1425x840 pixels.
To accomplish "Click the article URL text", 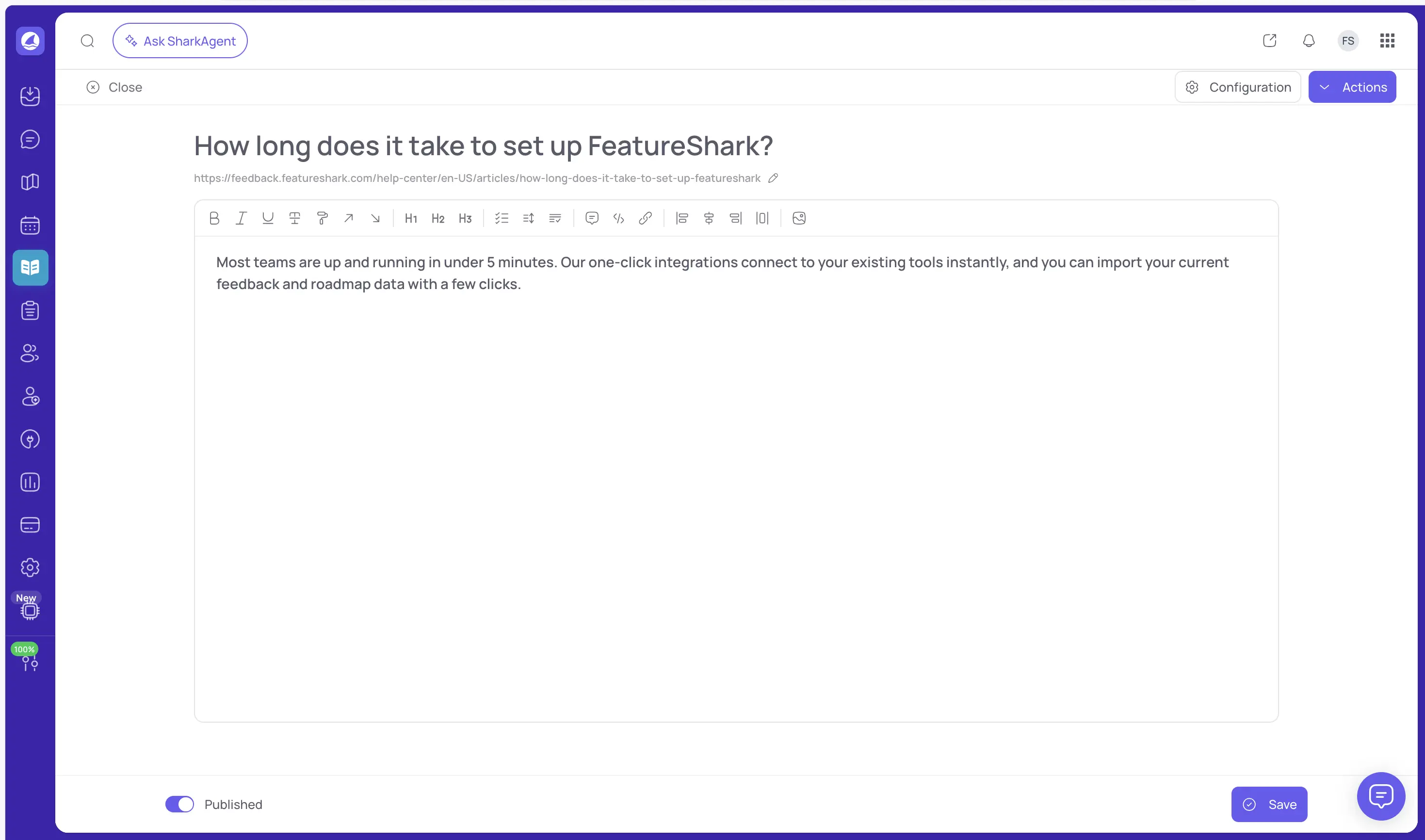I will [x=477, y=178].
